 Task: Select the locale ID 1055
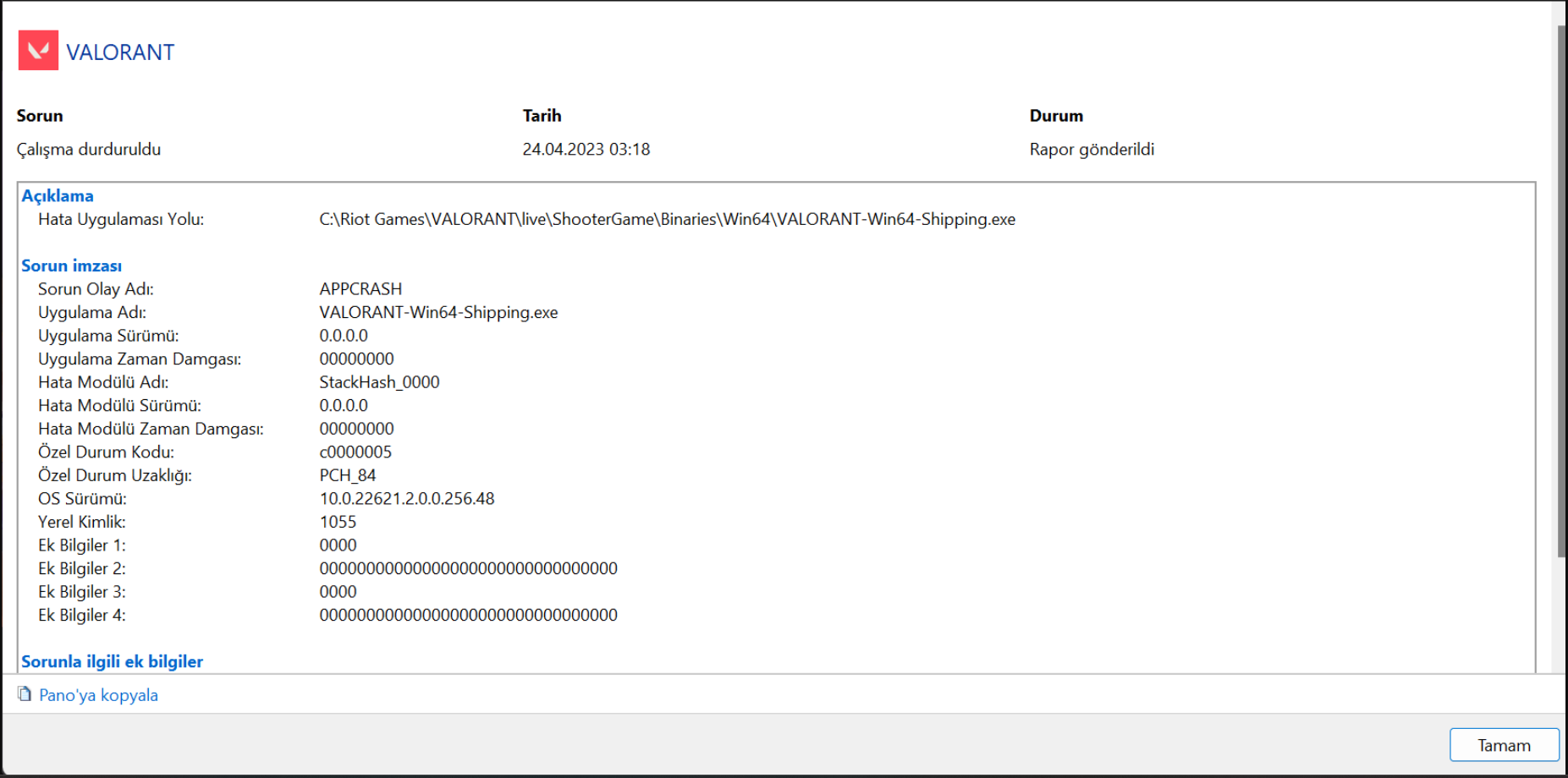(x=338, y=522)
